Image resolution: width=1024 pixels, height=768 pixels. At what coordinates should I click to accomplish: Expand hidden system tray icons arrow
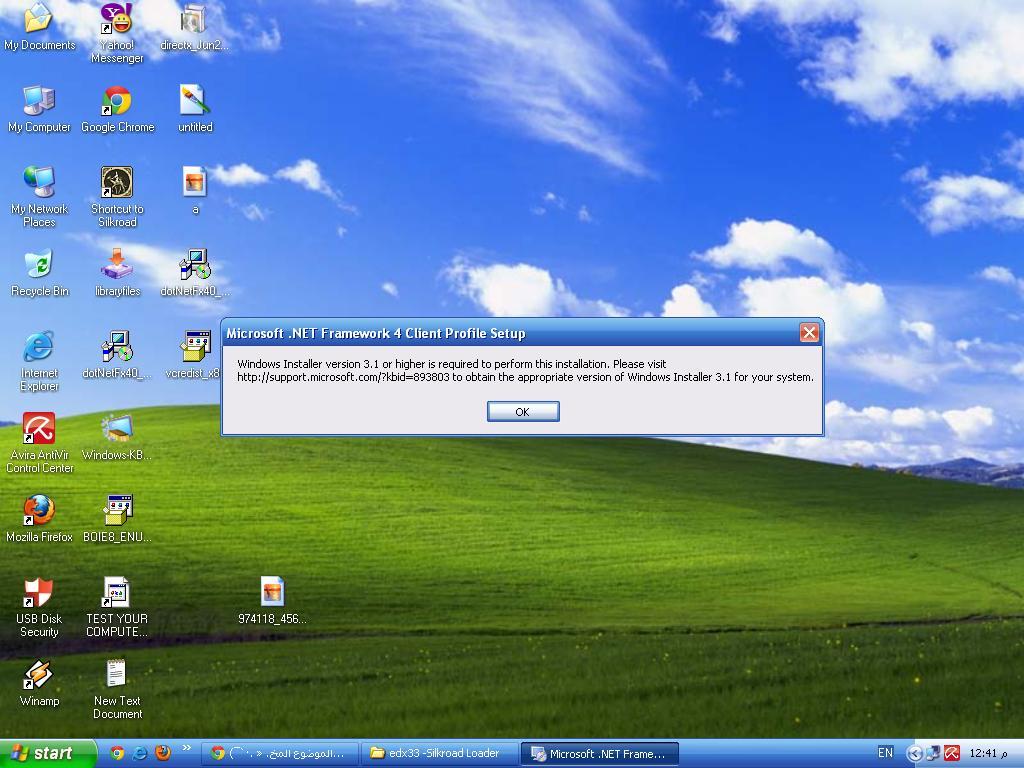tap(915, 754)
